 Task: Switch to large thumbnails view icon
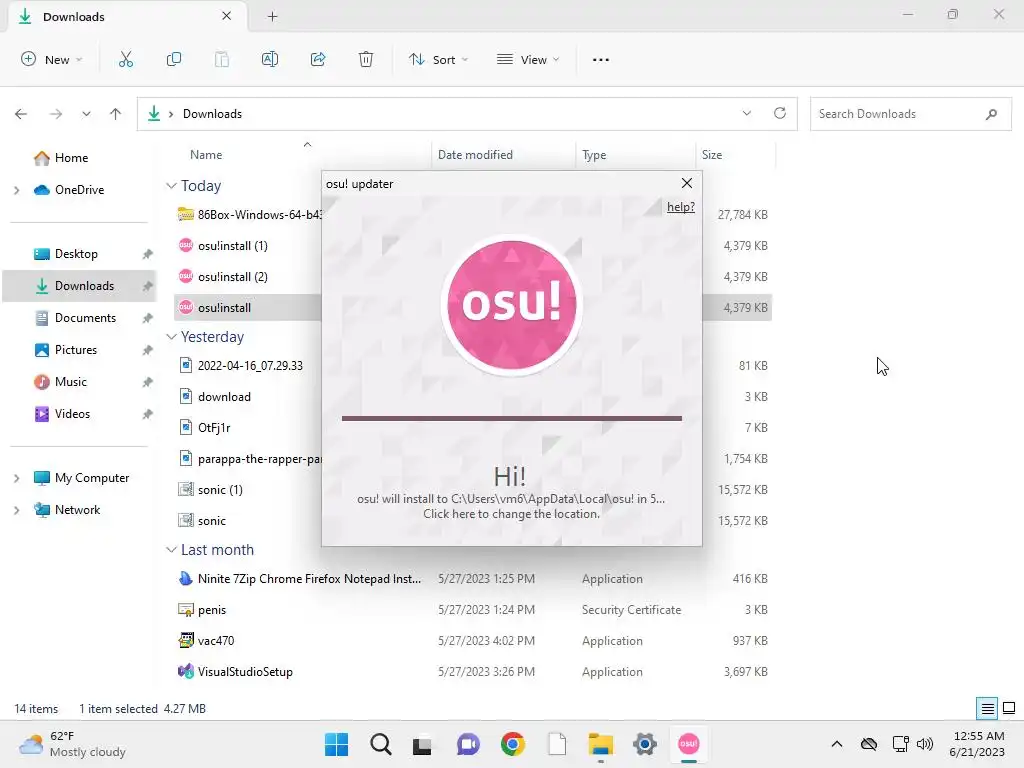pyautogui.click(x=1009, y=708)
